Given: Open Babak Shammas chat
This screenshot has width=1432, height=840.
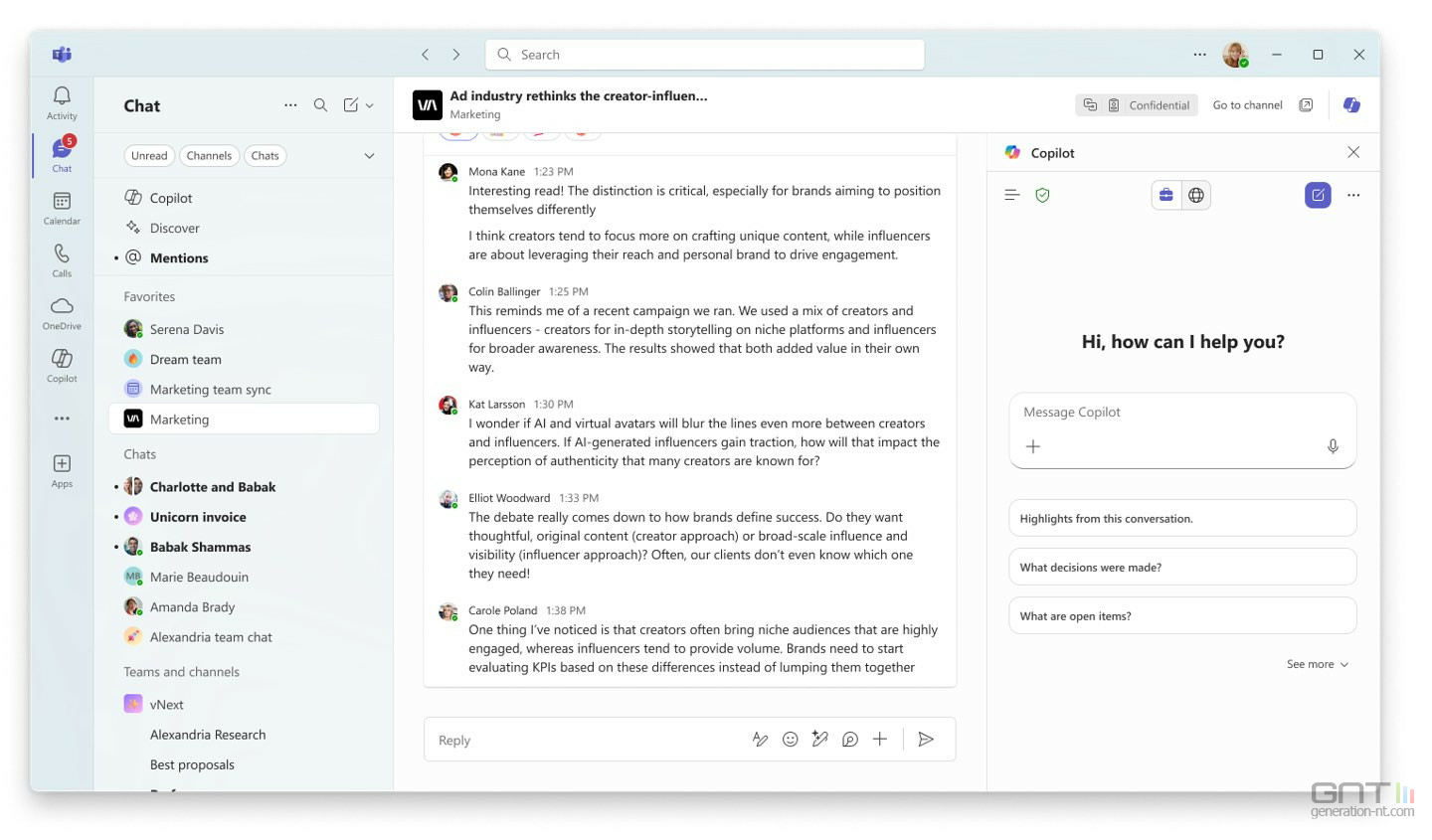Looking at the screenshot, I should pos(244,547).
